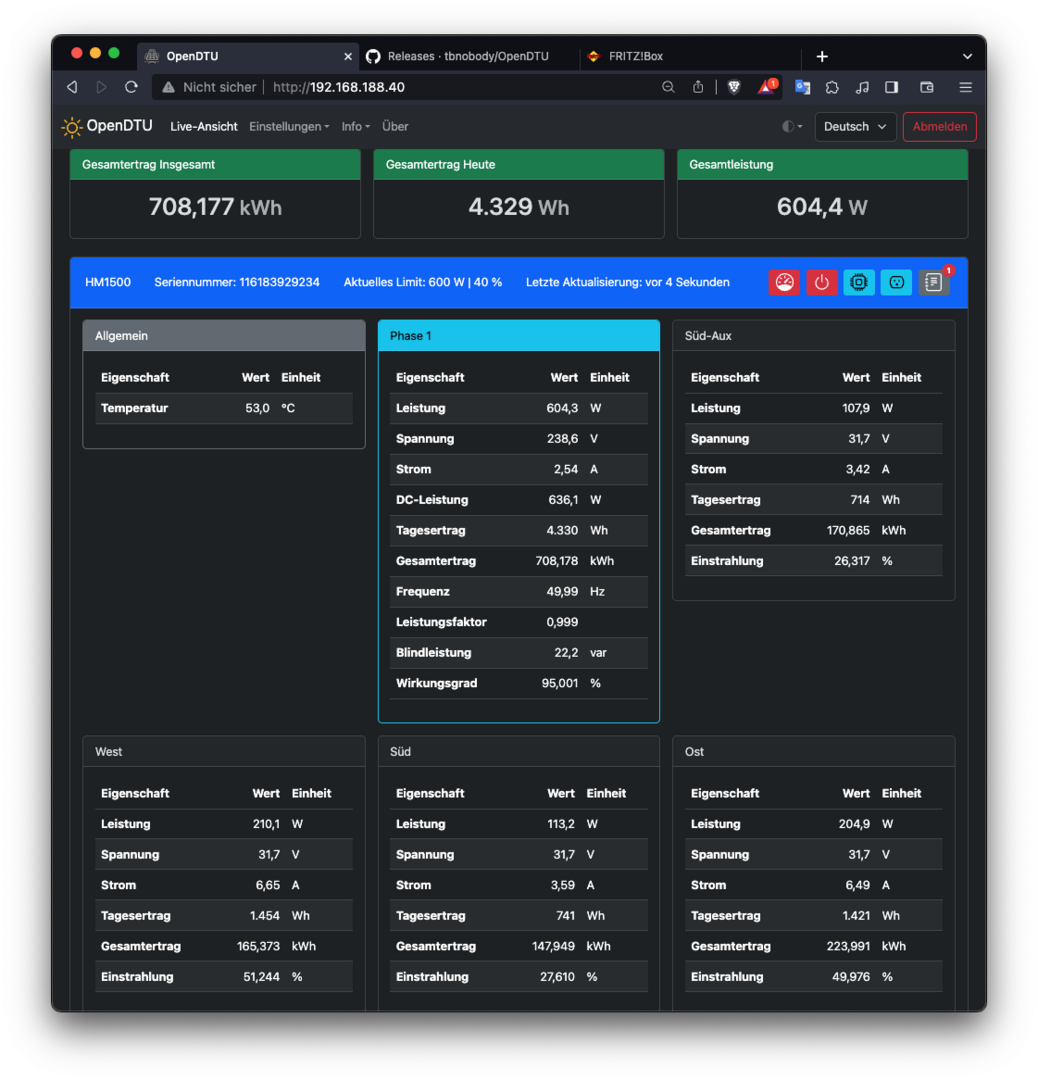Click the music note playlist icon
This screenshot has width=1038, height=1080.
point(862,87)
